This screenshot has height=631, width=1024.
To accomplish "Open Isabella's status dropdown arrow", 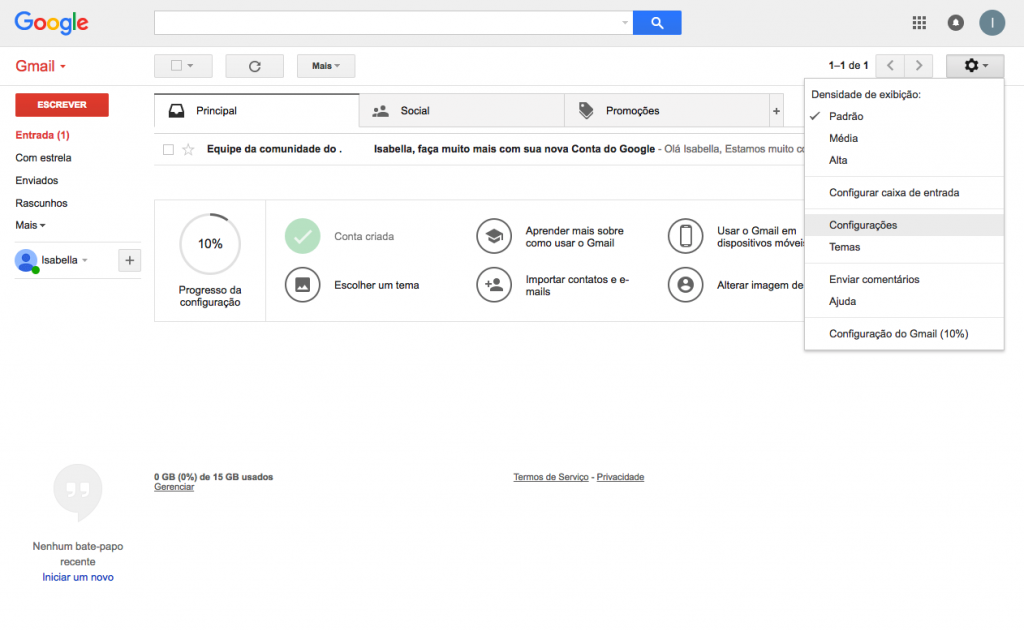I will tap(85, 261).
